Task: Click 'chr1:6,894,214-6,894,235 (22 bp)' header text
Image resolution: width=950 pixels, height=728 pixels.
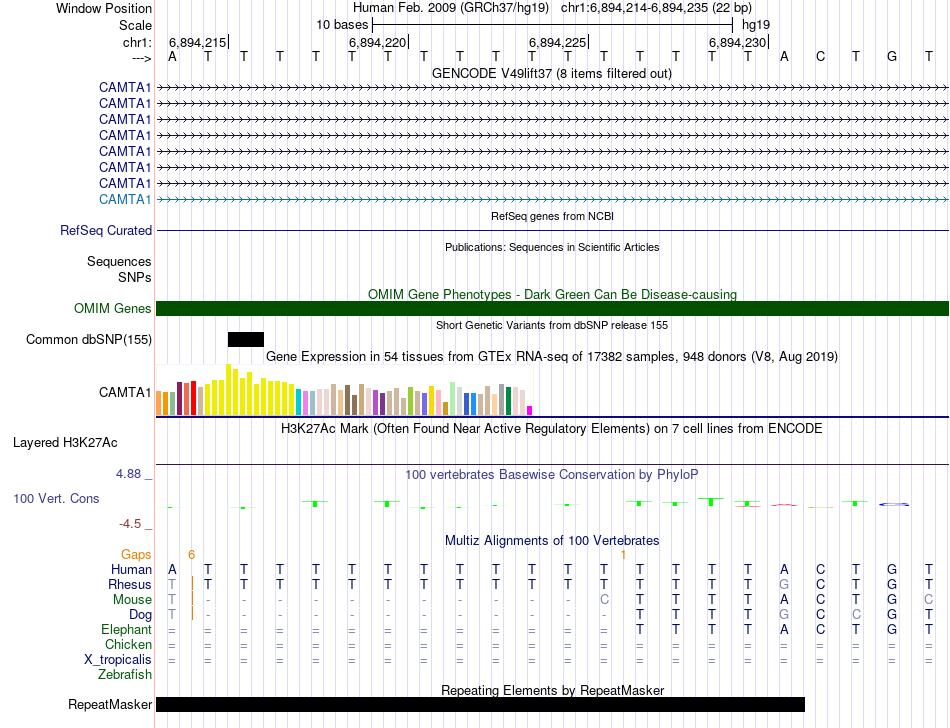Action: click(x=656, y=8)
